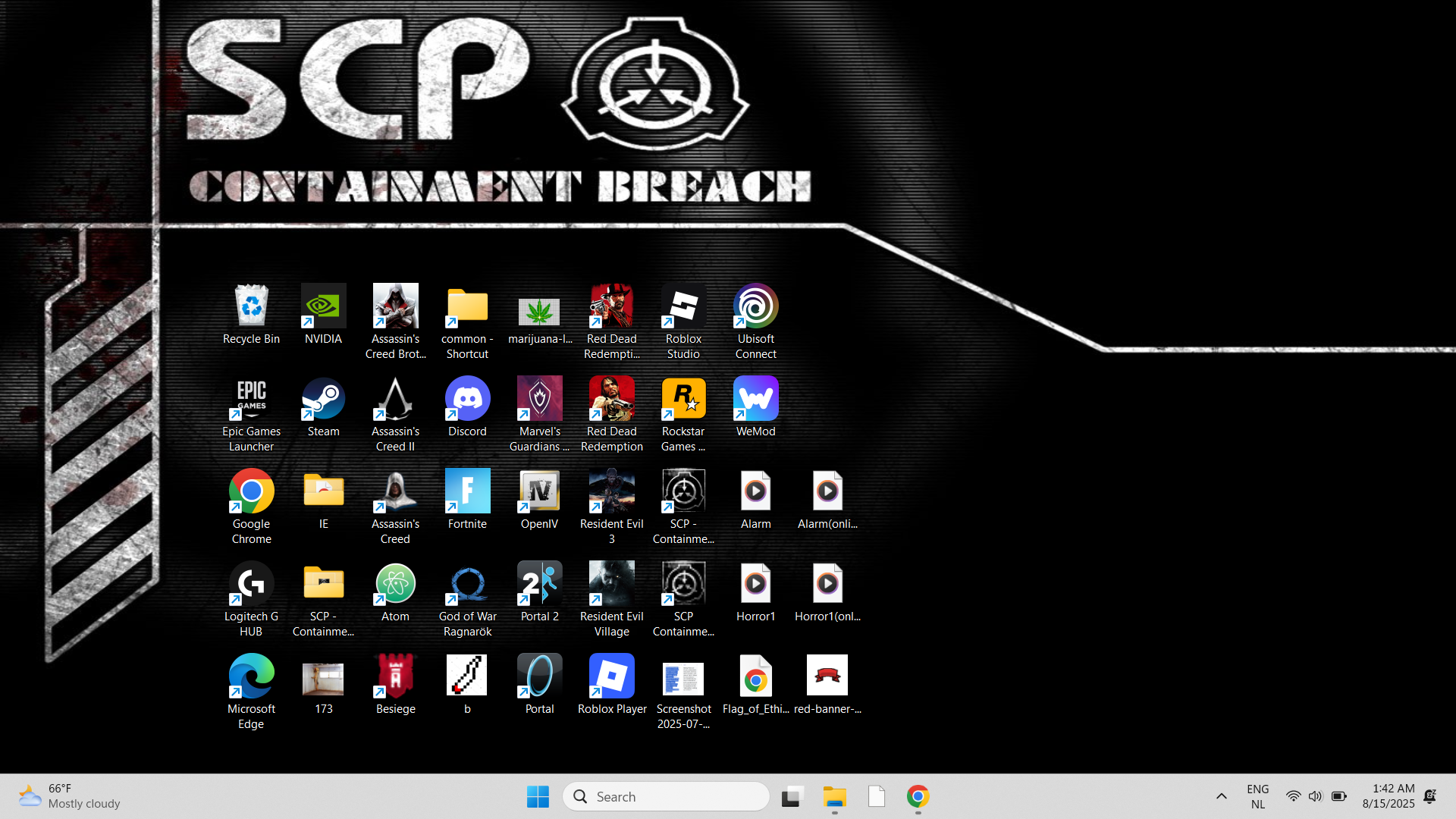Screen dimensions: 1456x819
Task: Select the Discord desktop icon
Action: pyautogui.click(x=467, y=407)
